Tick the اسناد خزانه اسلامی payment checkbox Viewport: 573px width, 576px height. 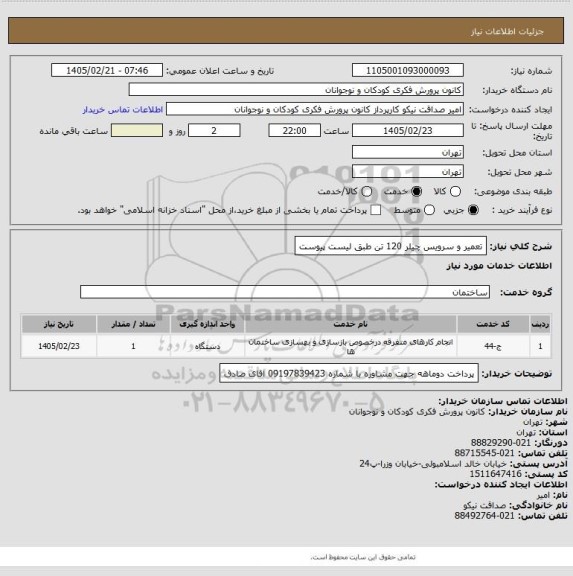(x=375, y=210)
